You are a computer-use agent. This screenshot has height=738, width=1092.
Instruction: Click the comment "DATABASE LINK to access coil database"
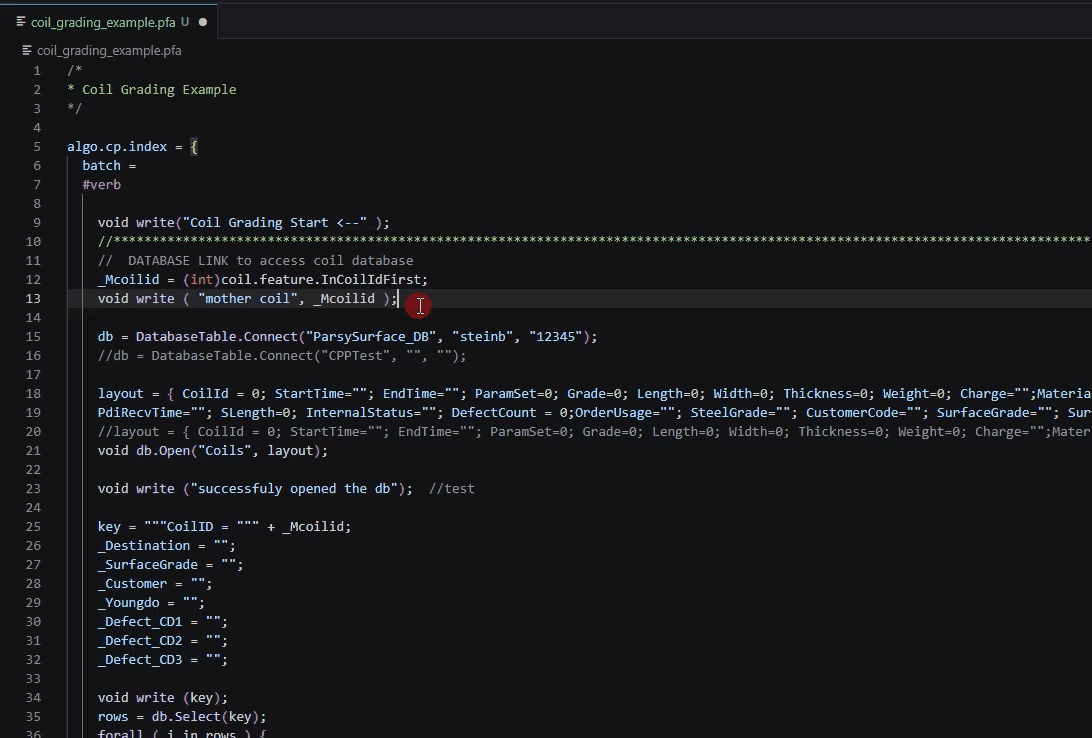270,260
